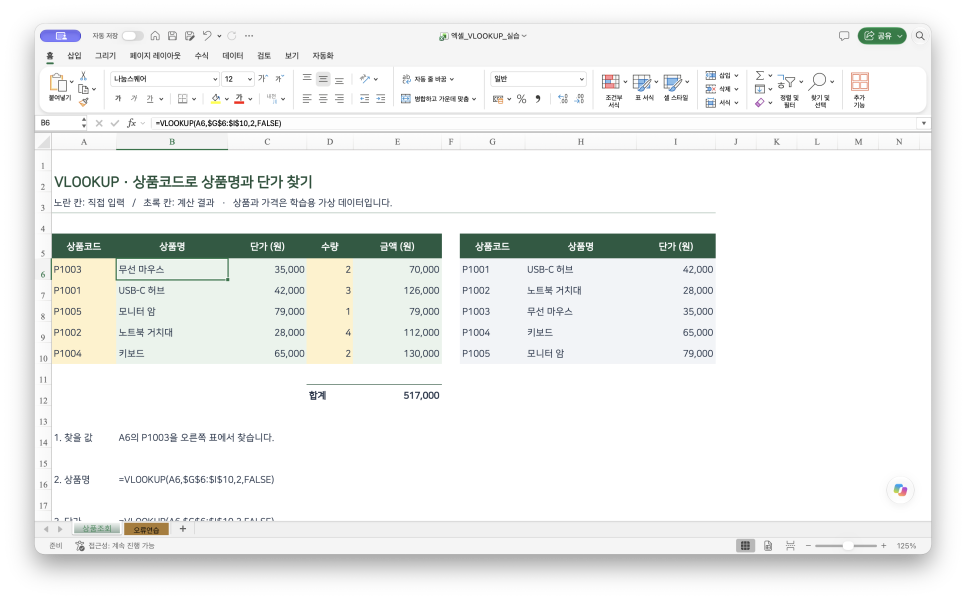The width and height of the screenshot is (966, 600).
Task: Switch to page layout view button
Action: click(x=768, y=546)
